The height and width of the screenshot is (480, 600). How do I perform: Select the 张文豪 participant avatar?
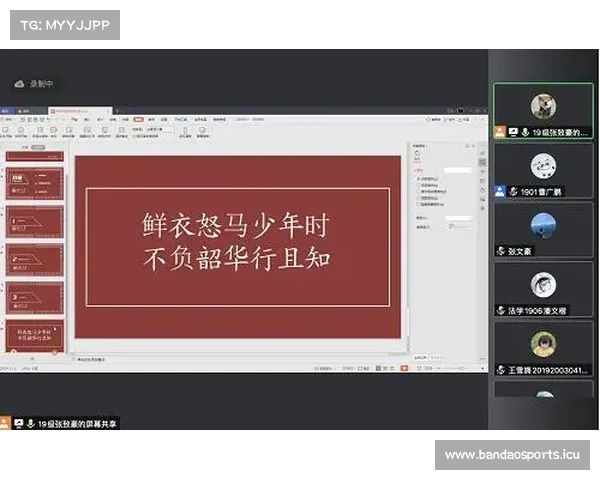543,225
